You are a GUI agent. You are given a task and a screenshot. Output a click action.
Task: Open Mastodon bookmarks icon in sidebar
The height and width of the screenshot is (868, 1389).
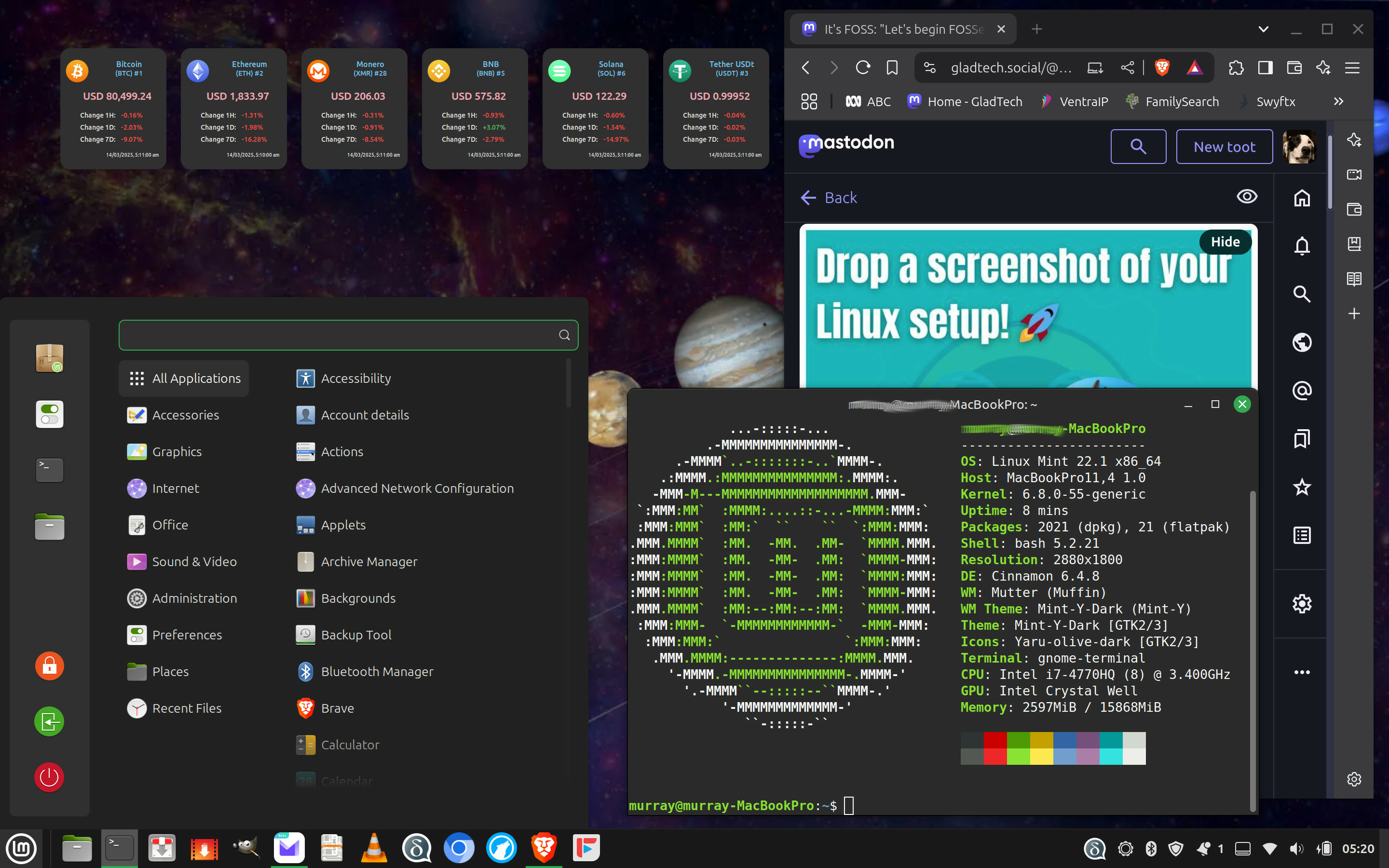pos(1302,439)
